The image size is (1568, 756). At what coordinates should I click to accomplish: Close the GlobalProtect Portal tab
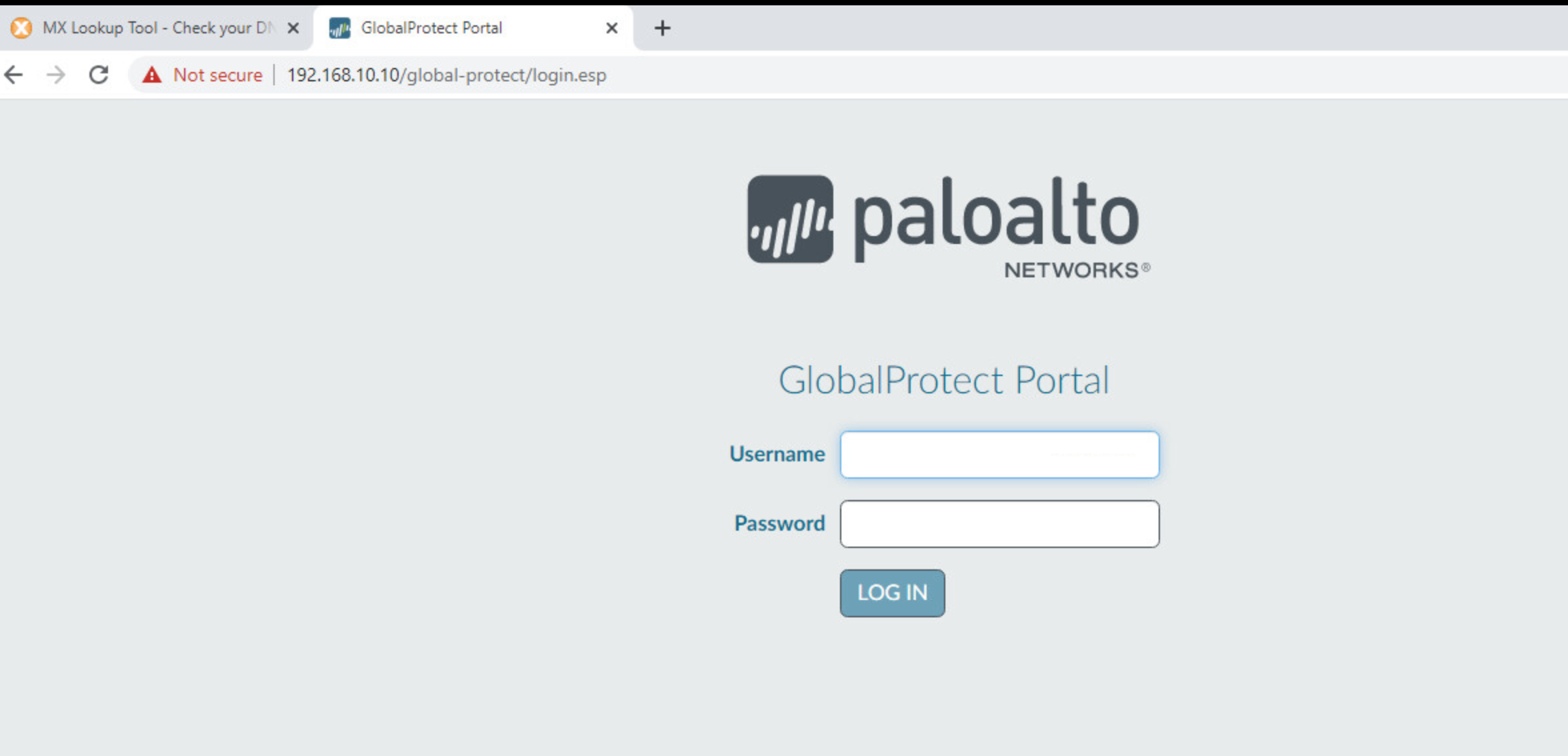611,28
